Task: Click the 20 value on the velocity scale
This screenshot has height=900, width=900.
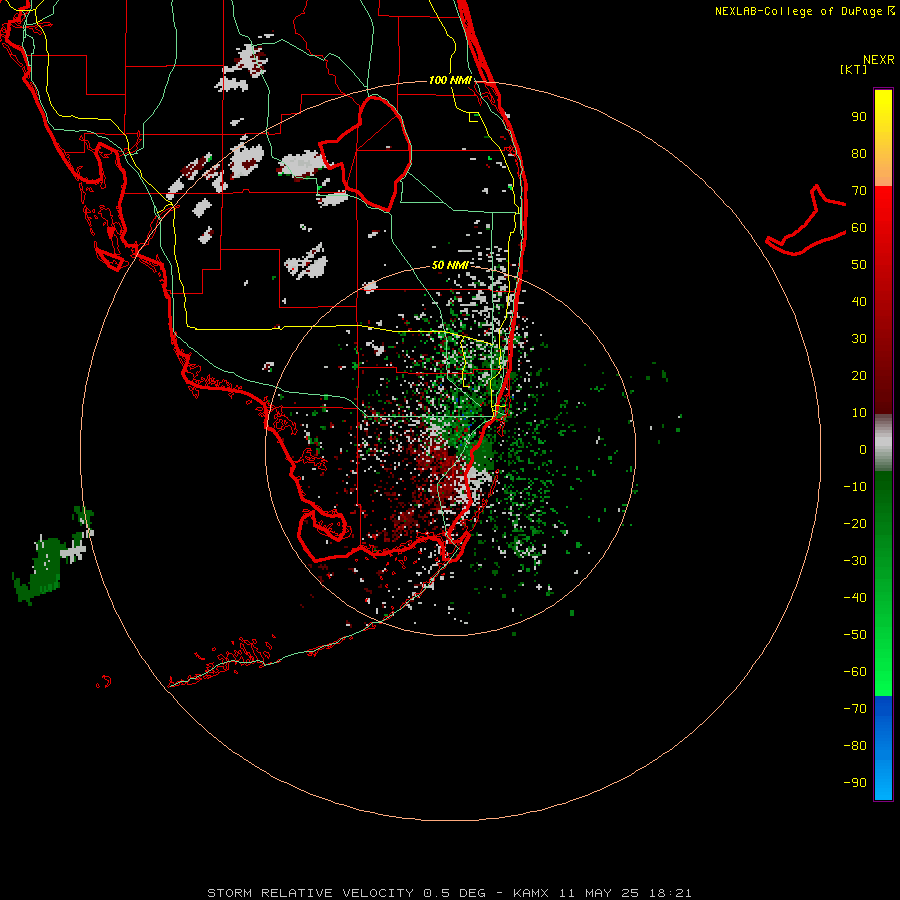Action: click(859, 376)
